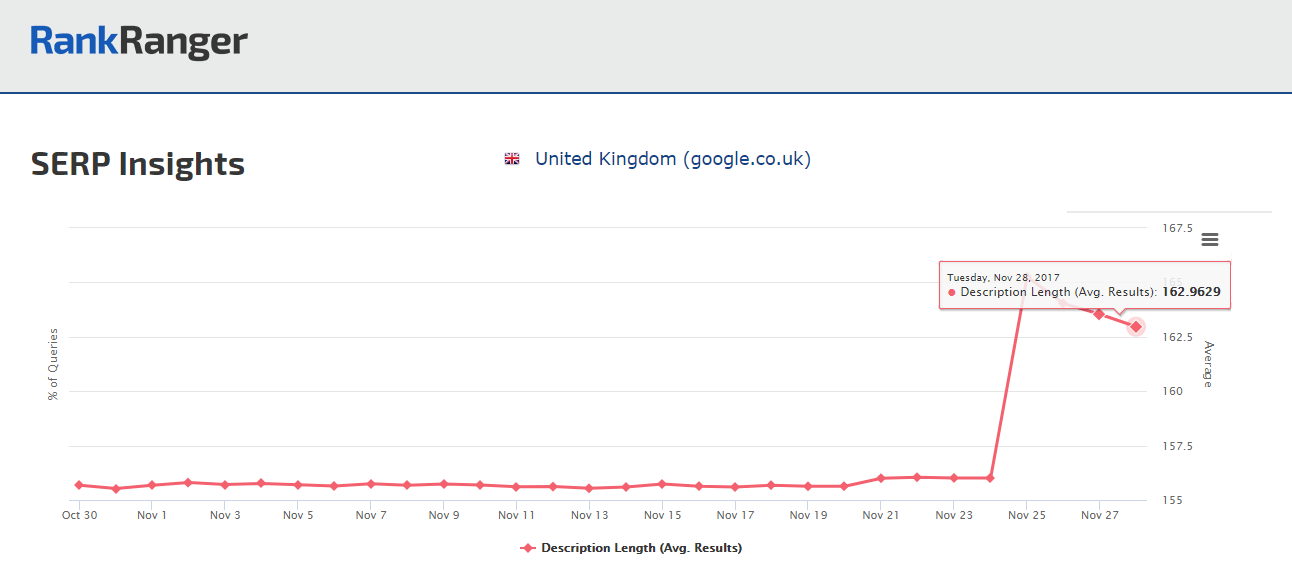The width and height of the screenshot is (1292, 584).
Task: Click the 'Average' right axis title
Action: pyautogui.click(x=1208, y=364)
